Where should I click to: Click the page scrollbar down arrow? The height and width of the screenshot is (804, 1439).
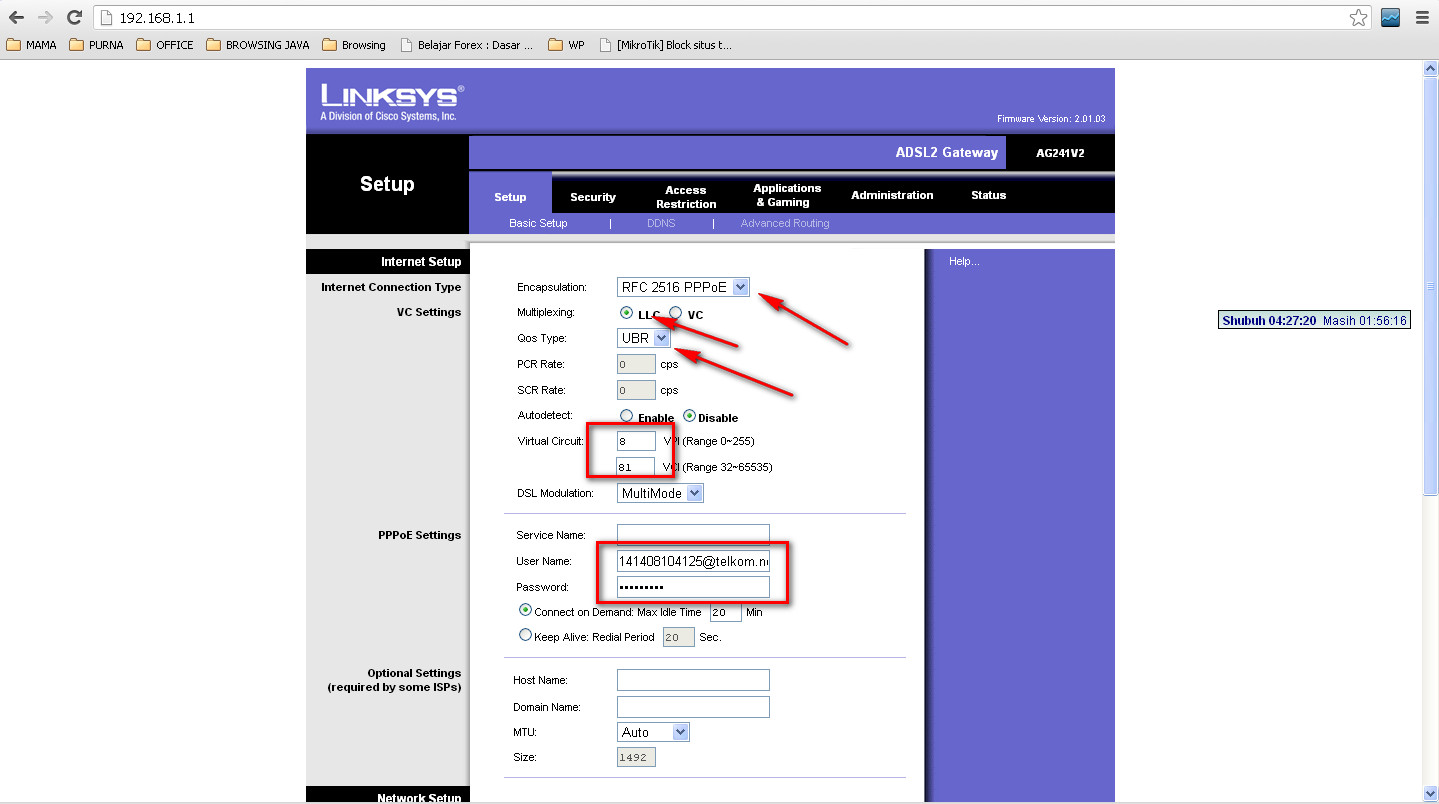click(1430, 793)
